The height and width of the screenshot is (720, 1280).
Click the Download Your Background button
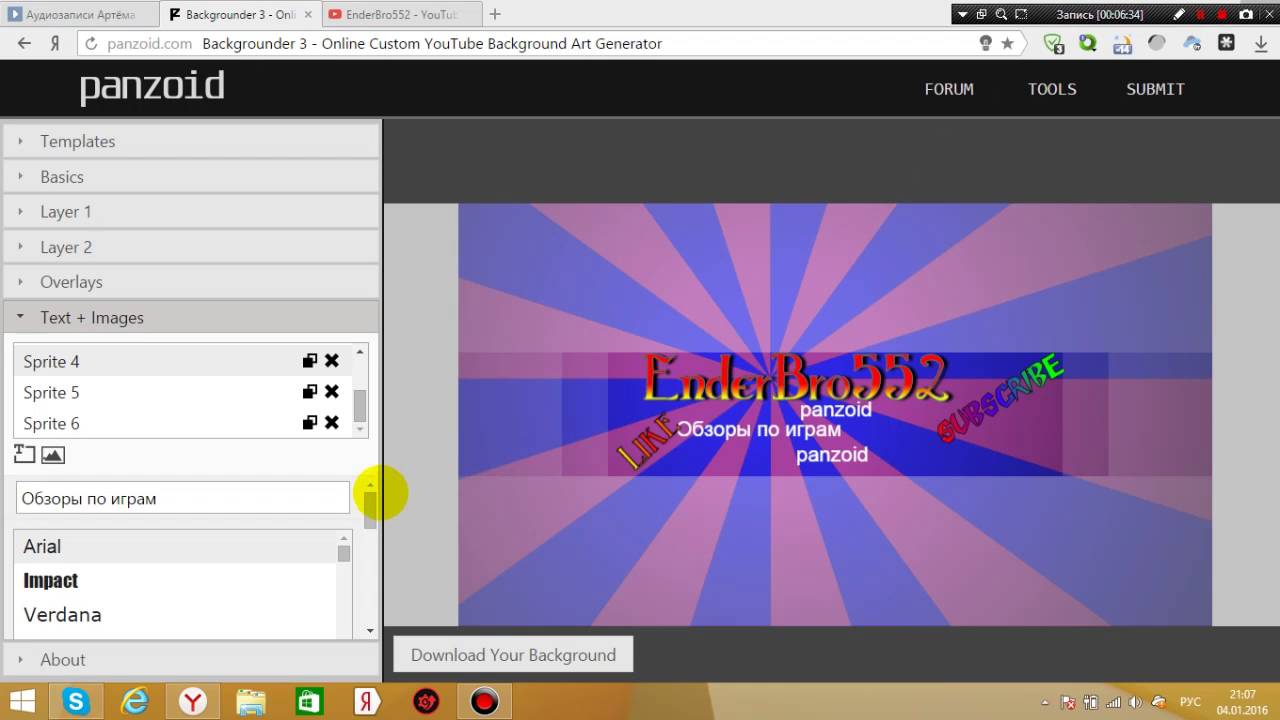pos(513,655)
